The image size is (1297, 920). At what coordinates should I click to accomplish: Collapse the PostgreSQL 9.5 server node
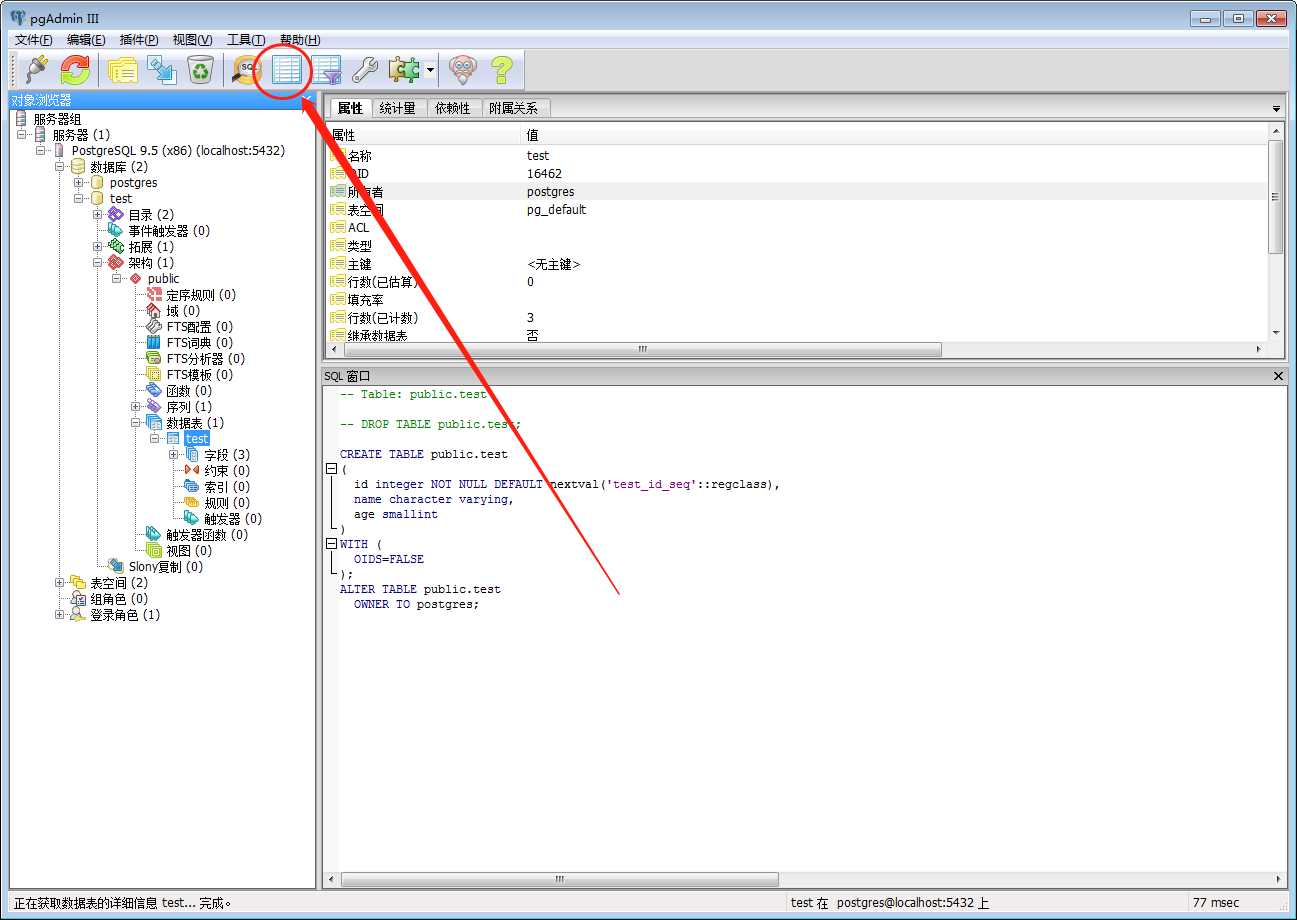(41, 151)
